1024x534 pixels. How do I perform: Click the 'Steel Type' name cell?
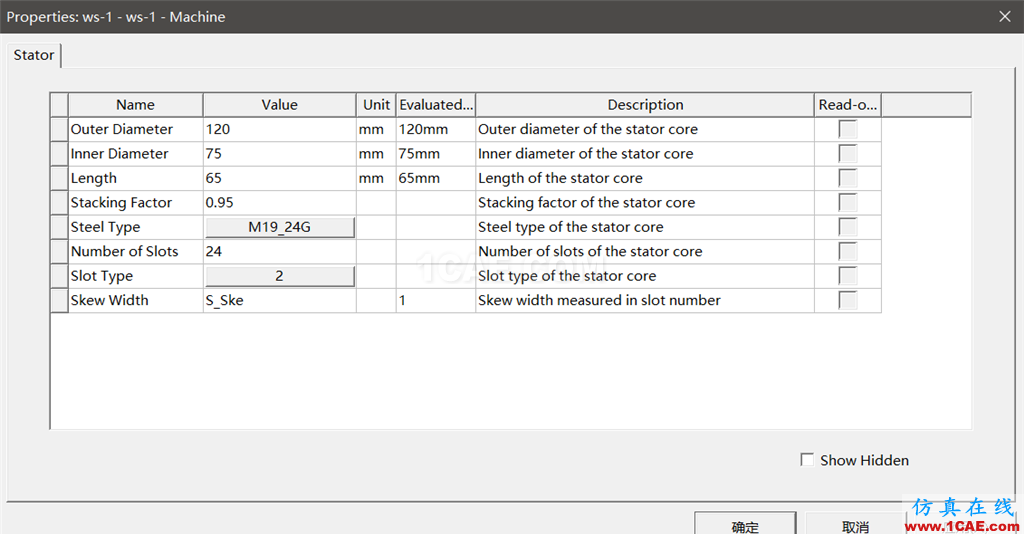[136, 227]
